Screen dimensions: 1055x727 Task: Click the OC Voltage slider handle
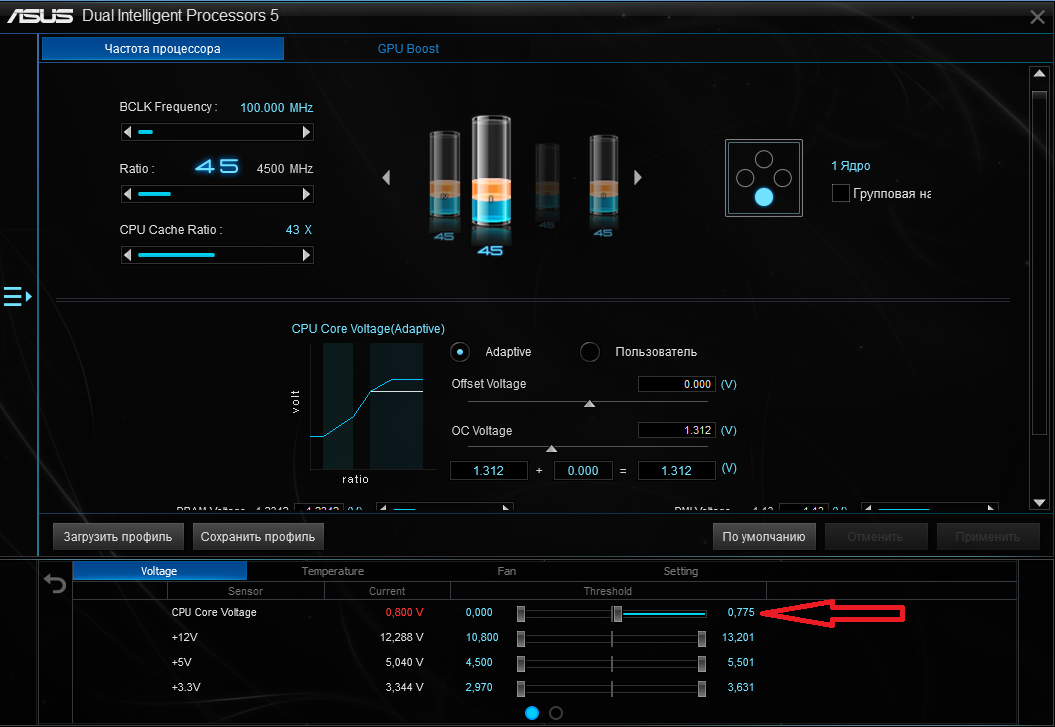[x=552, y=448]
